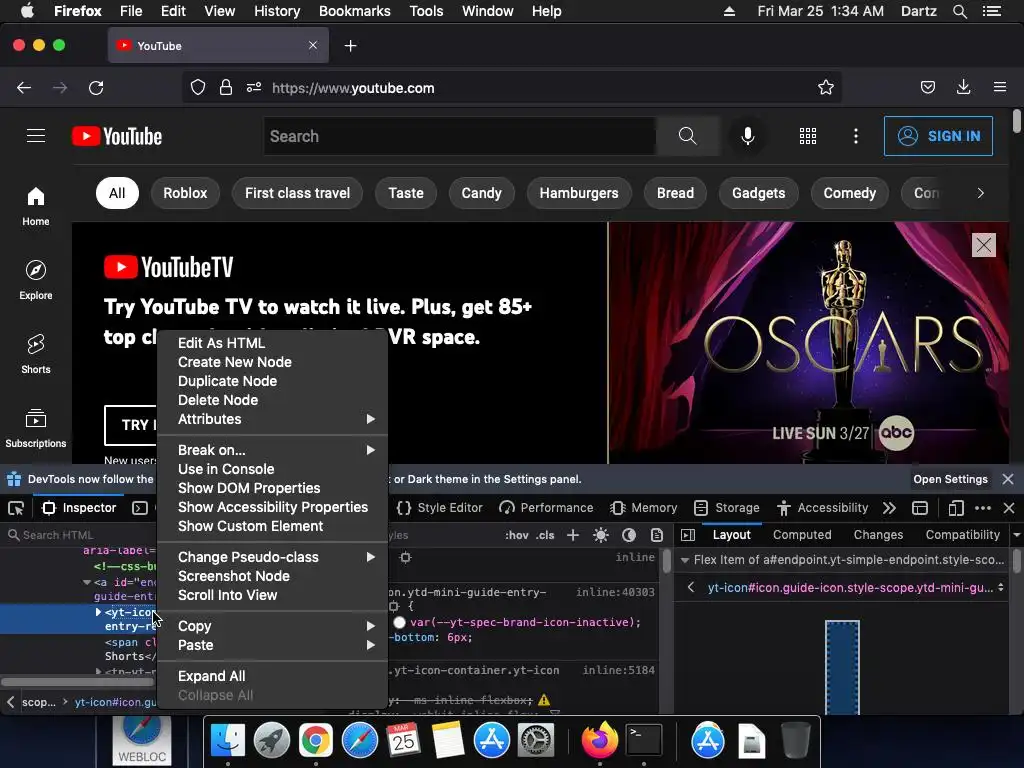Click the Save to Pocket icon
The height and width of the screenshot is (768, 1024).
click(927, 88)
